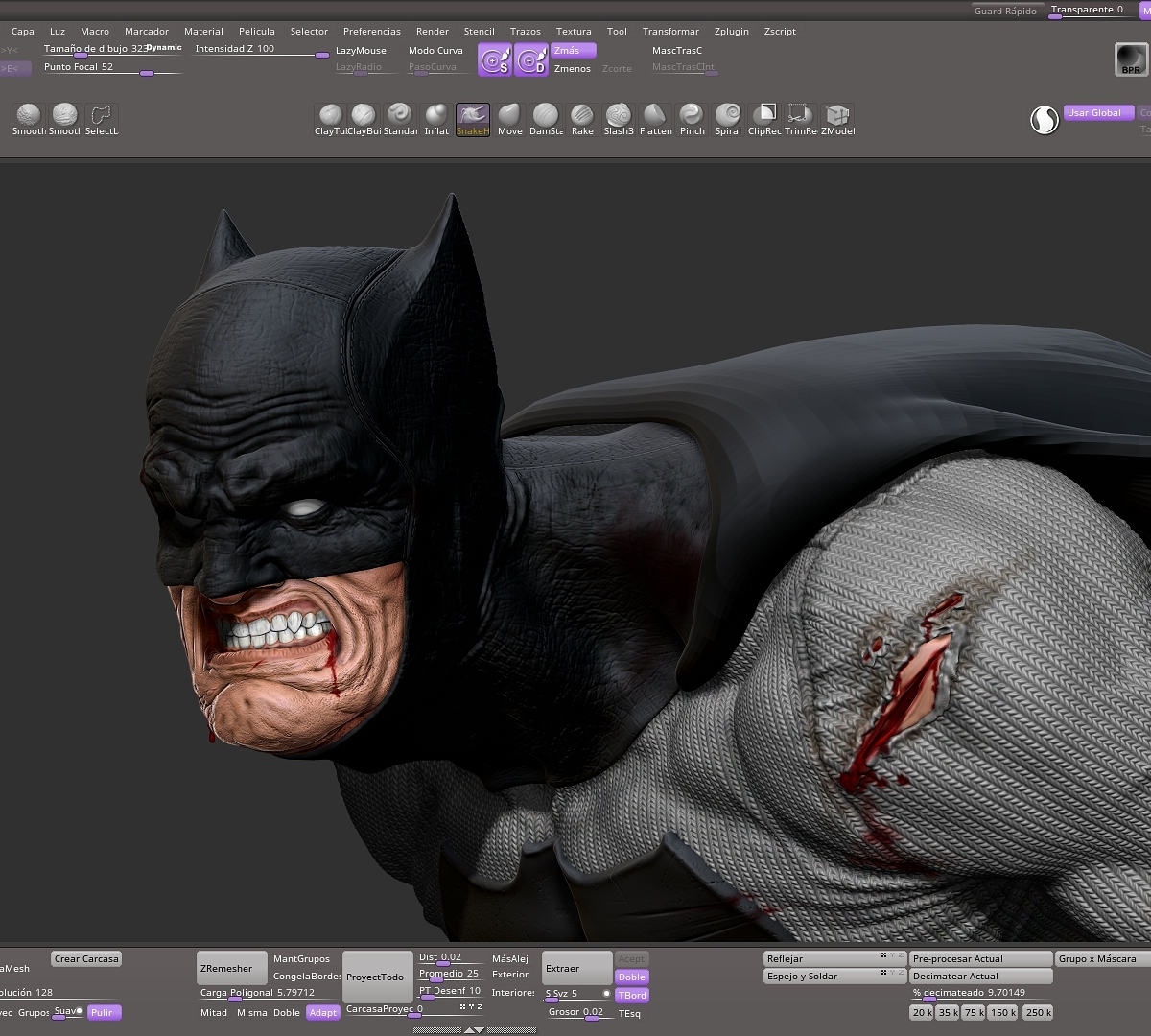Select the Standard brush icon

click(400, 116)
